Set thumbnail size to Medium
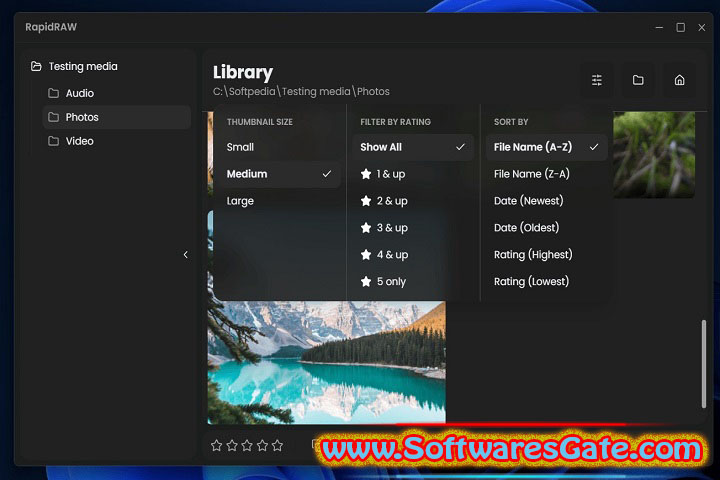The height and width of the screenshot is (480, 720). (x=280, y=174)
